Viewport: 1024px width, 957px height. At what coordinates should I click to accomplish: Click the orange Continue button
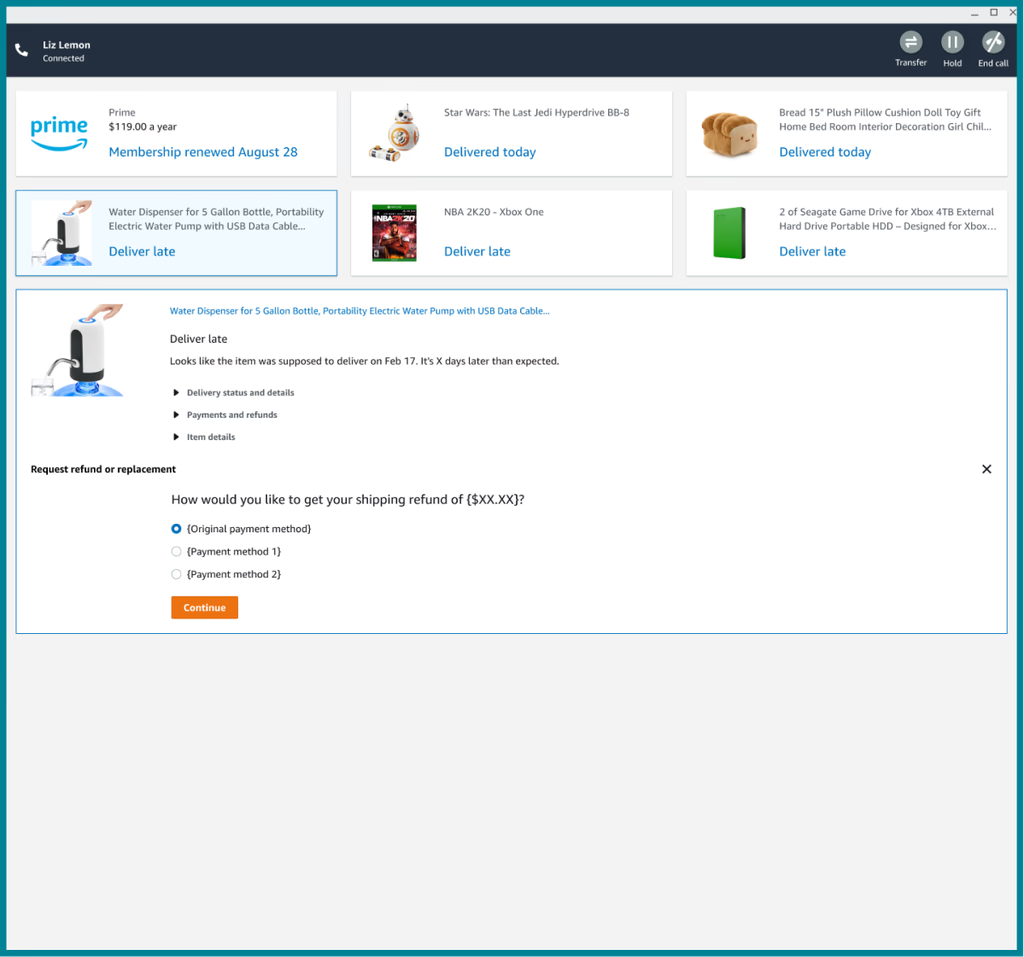point(204,608)
